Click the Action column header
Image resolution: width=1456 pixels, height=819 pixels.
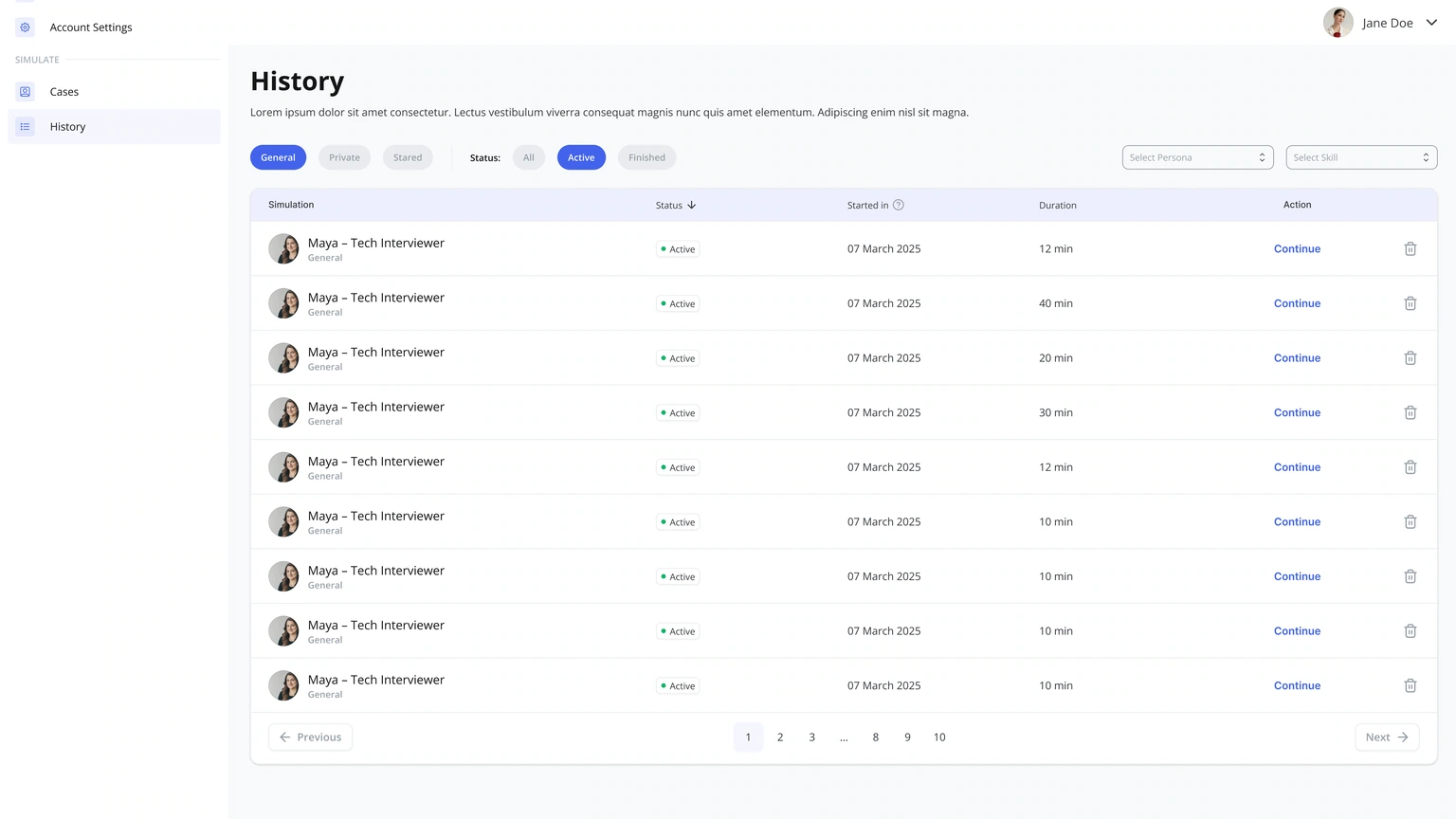coord(1297,205)
